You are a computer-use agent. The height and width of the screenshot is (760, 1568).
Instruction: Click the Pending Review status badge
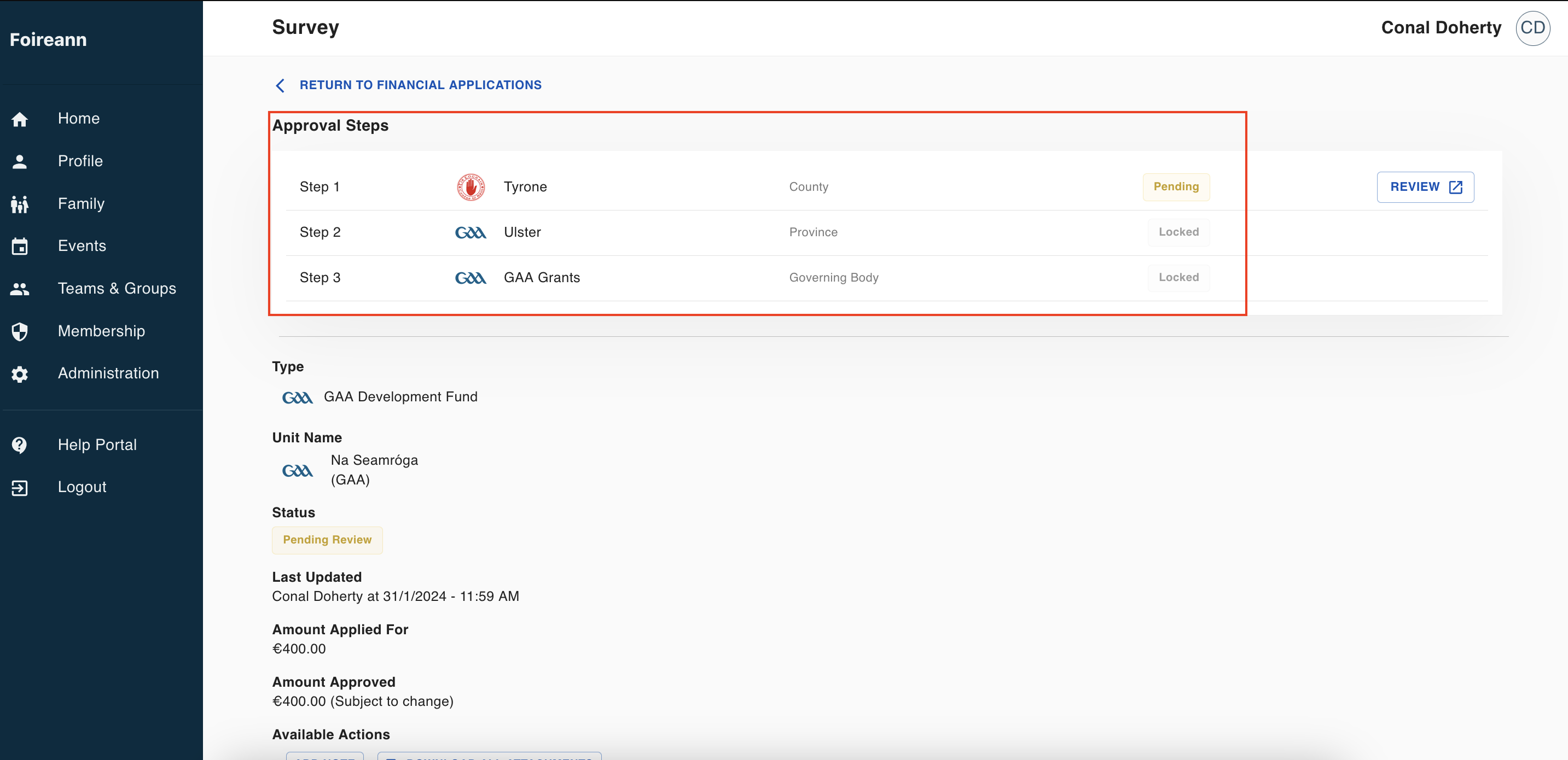pyautogui.click(x=327, y=540)
